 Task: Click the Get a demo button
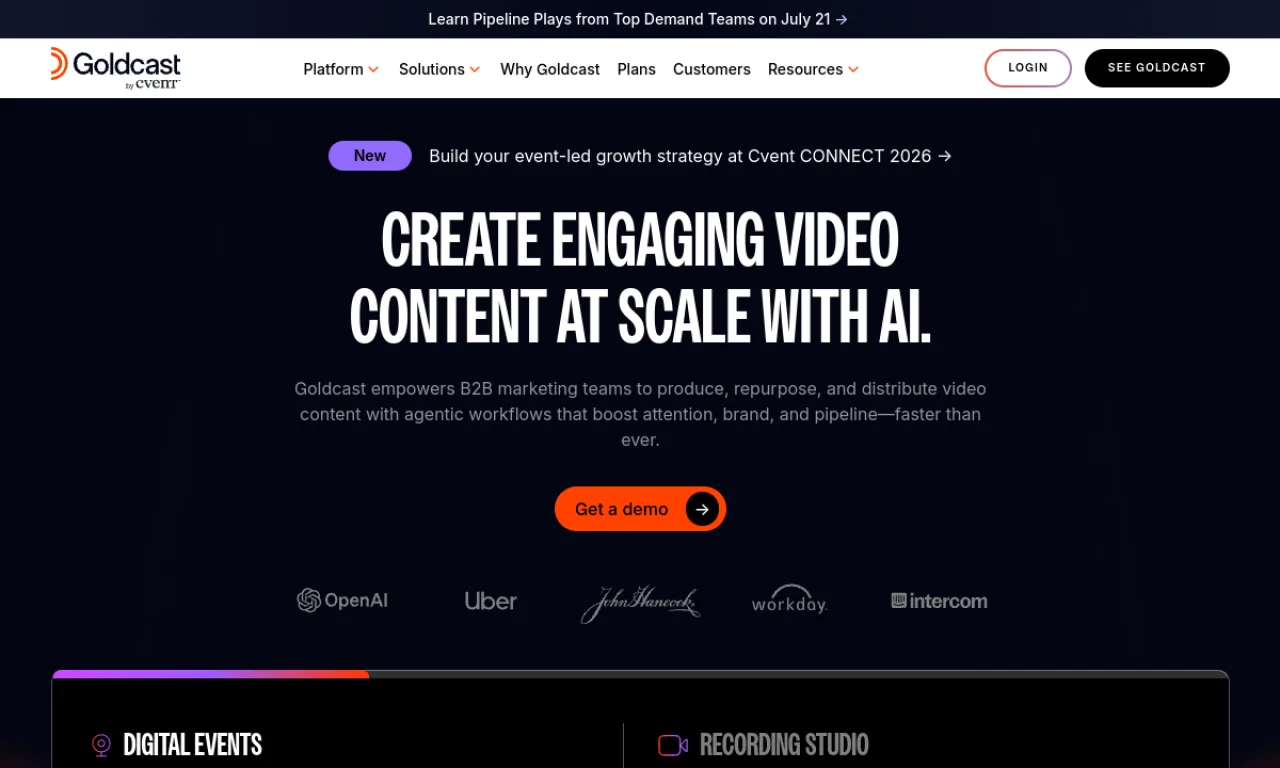pyautogui.click(x=640, y=509)
